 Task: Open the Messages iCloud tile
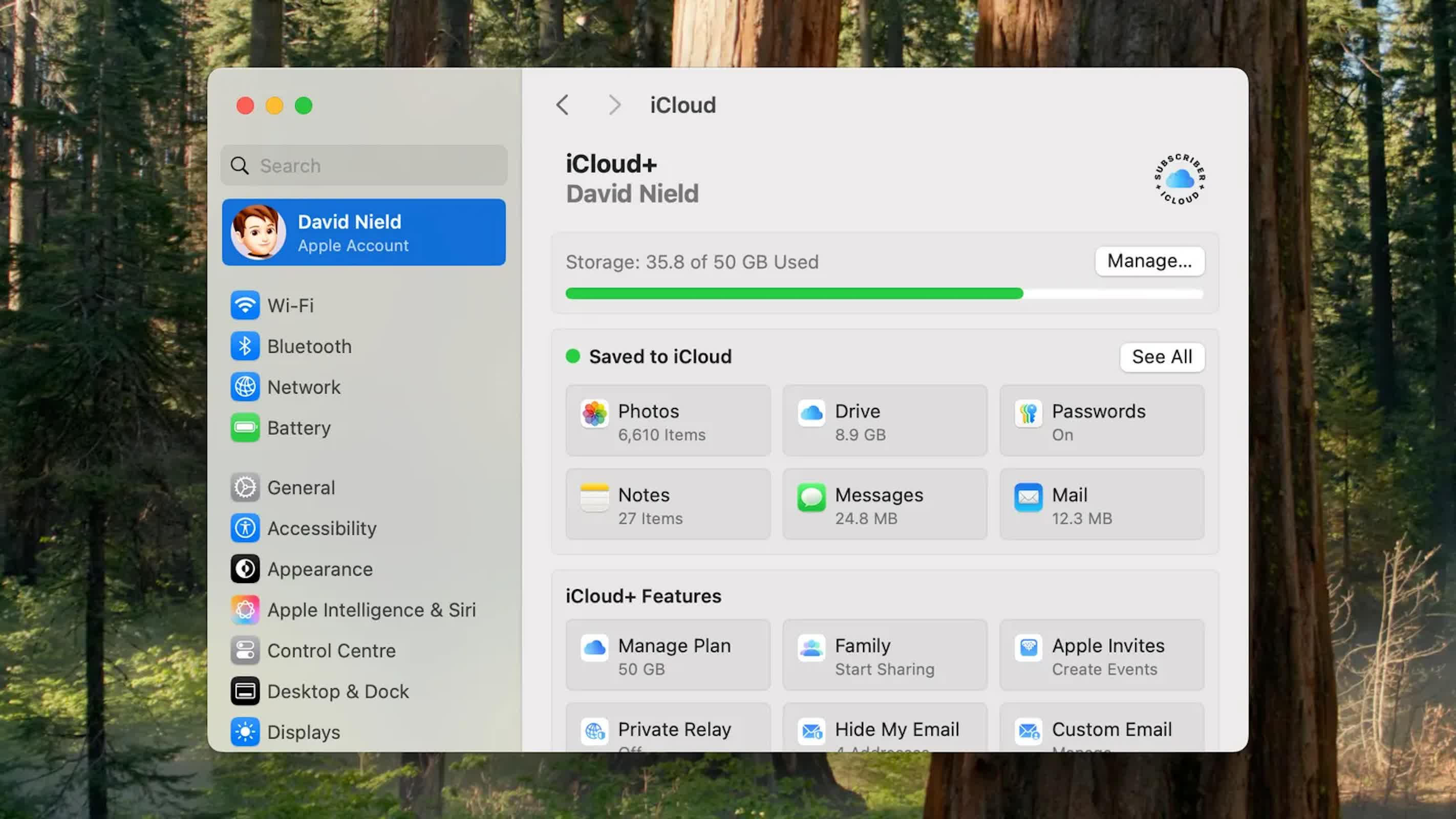(885, 505)
